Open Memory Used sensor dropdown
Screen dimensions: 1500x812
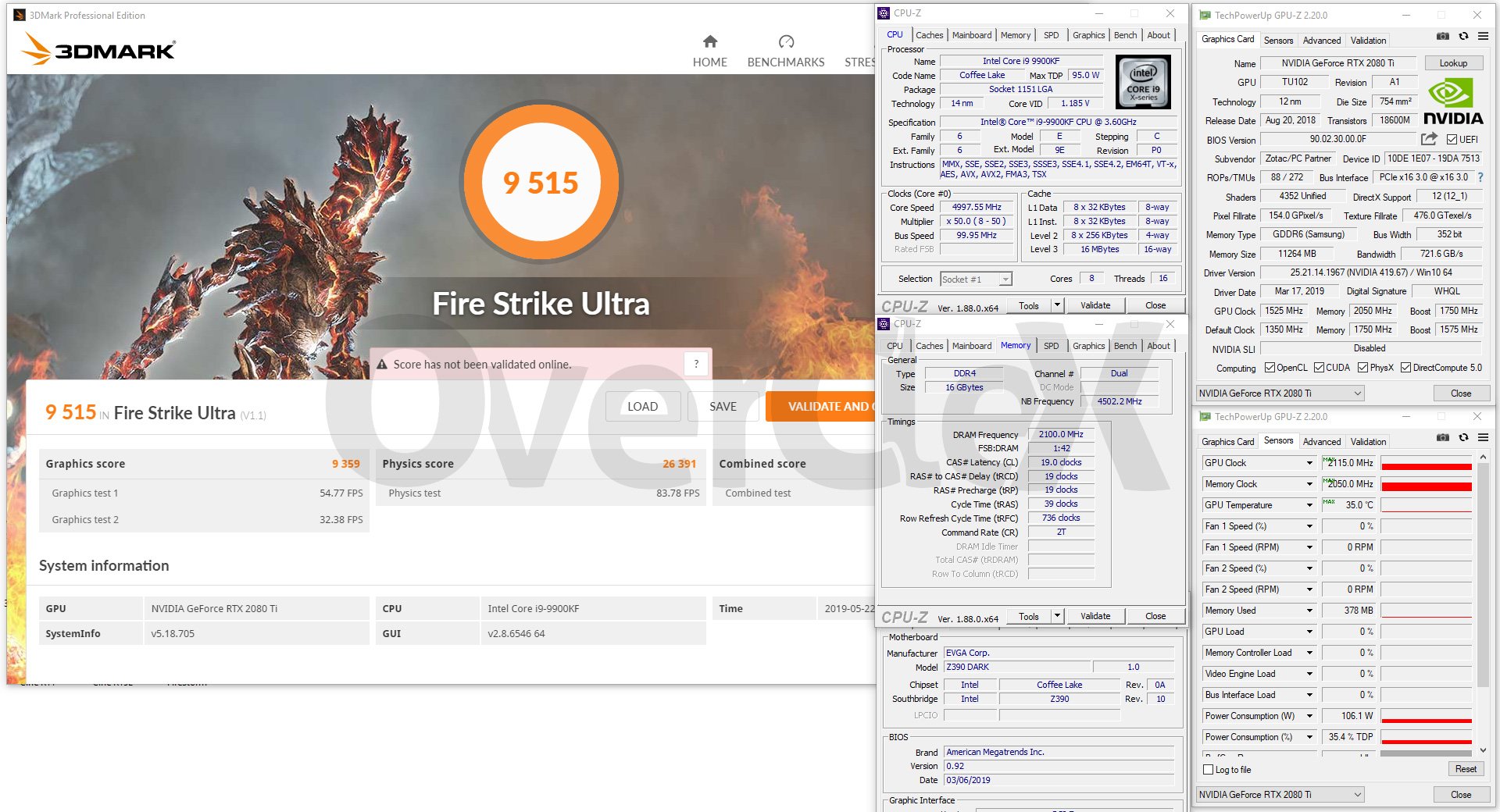click(x=1309, y=611)
